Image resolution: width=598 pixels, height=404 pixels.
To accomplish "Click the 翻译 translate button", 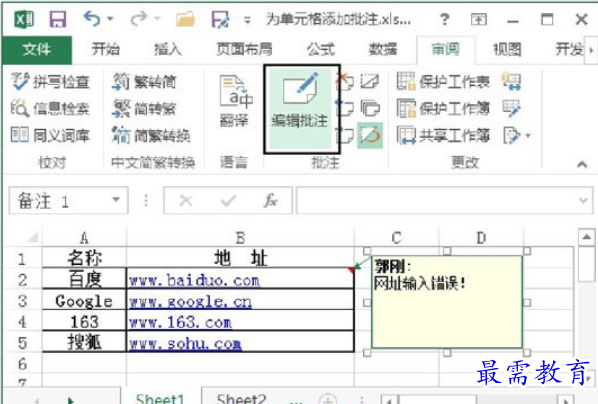I will click(x=235, y=101).
